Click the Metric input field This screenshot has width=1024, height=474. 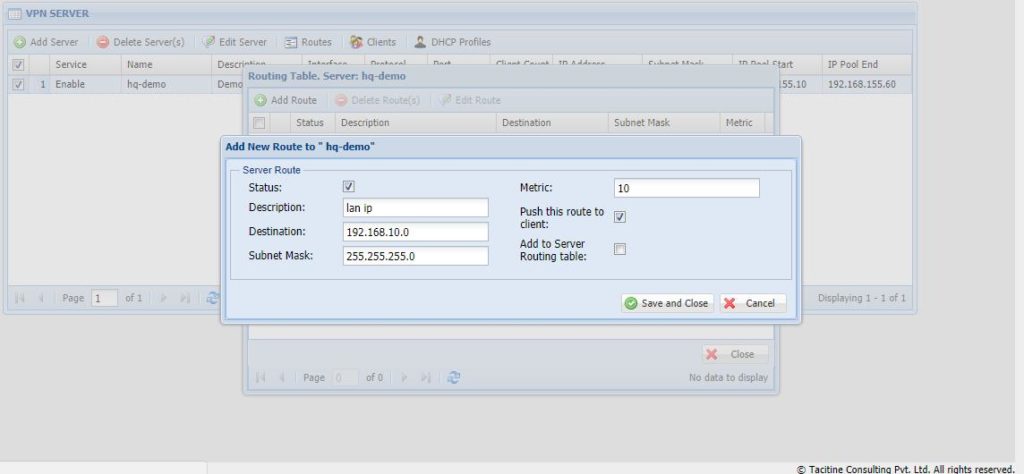(x=686, y=188)
